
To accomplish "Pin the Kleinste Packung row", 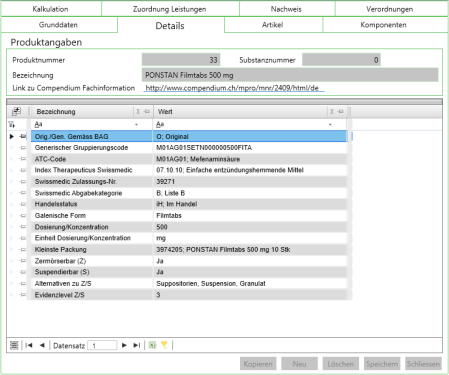I will tap(23, 250).
